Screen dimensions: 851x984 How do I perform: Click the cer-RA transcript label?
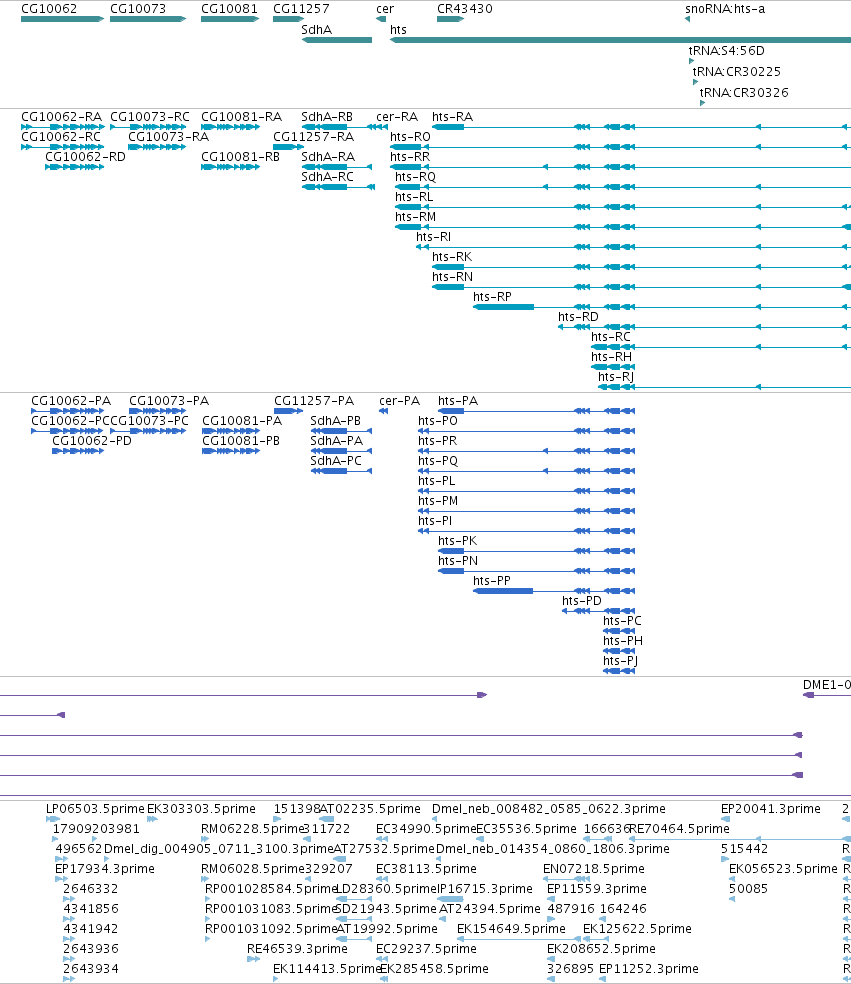(397, 117)
